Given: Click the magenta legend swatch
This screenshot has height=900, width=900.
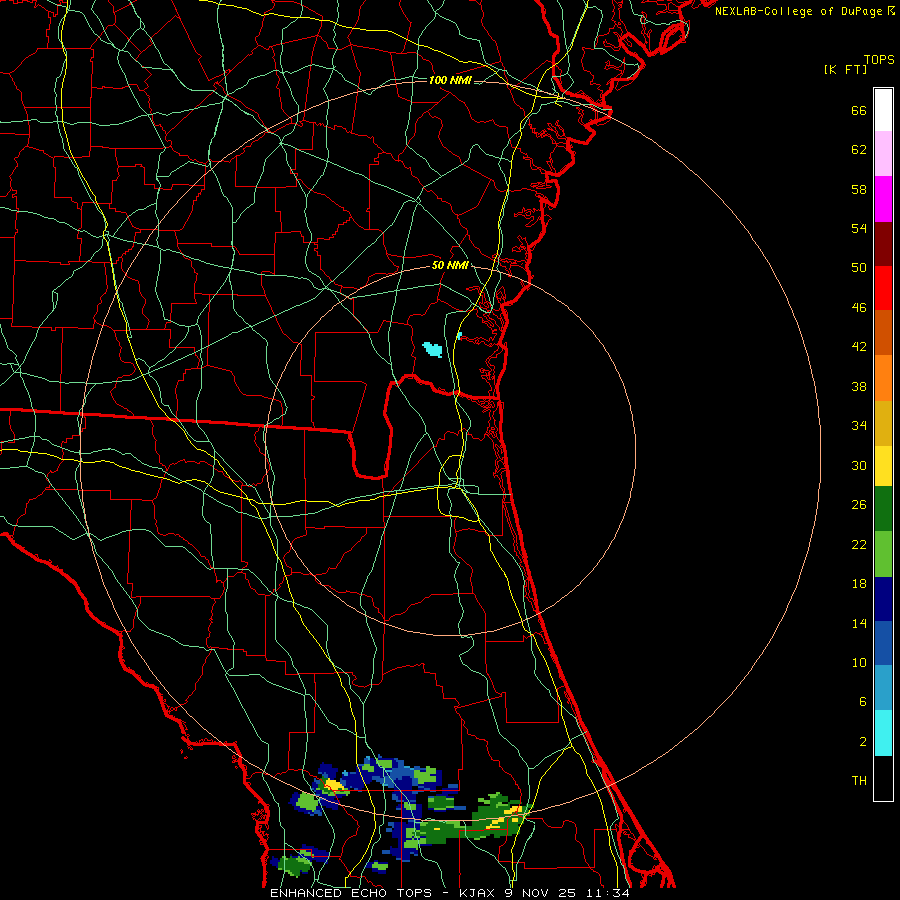Looking at the screenshot, I should click(x=883, y=199).
